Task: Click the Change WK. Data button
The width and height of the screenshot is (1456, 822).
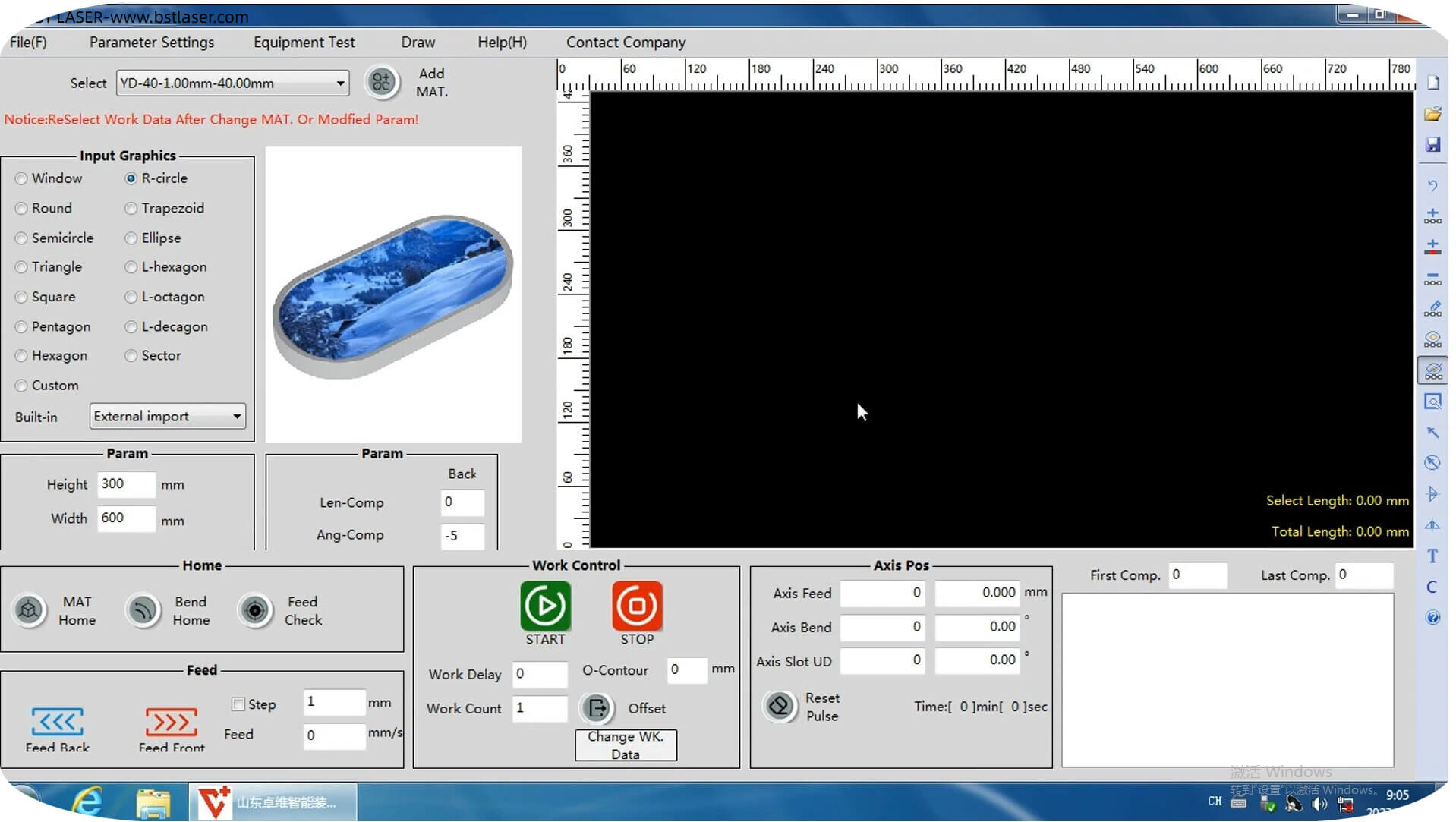Action: click(x=626, y=745)
